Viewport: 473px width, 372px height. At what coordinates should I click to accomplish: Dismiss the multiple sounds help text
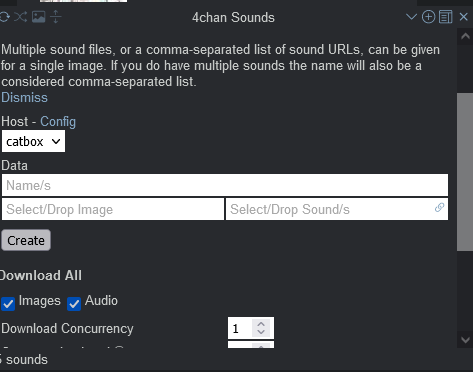[24, 98]
